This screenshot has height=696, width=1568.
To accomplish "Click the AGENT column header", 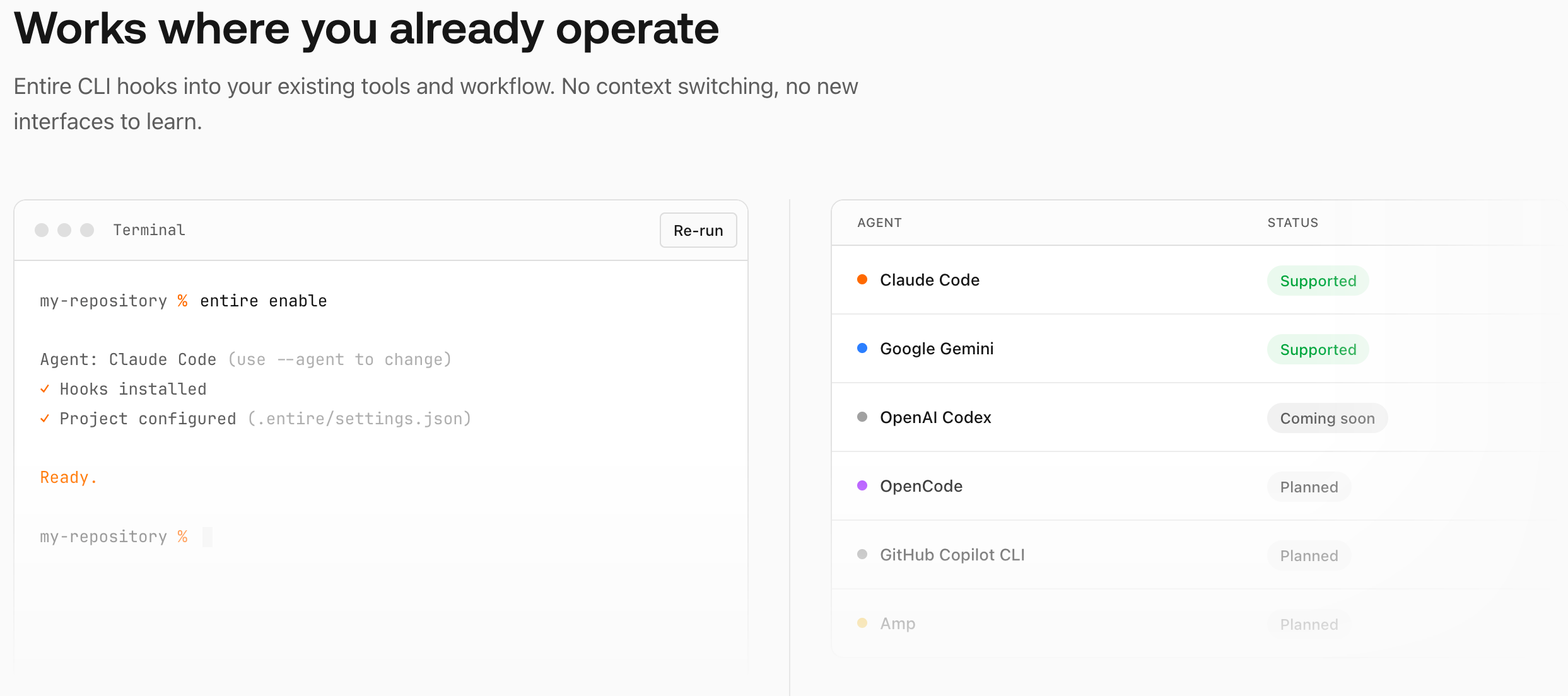I will coord(879,223).
